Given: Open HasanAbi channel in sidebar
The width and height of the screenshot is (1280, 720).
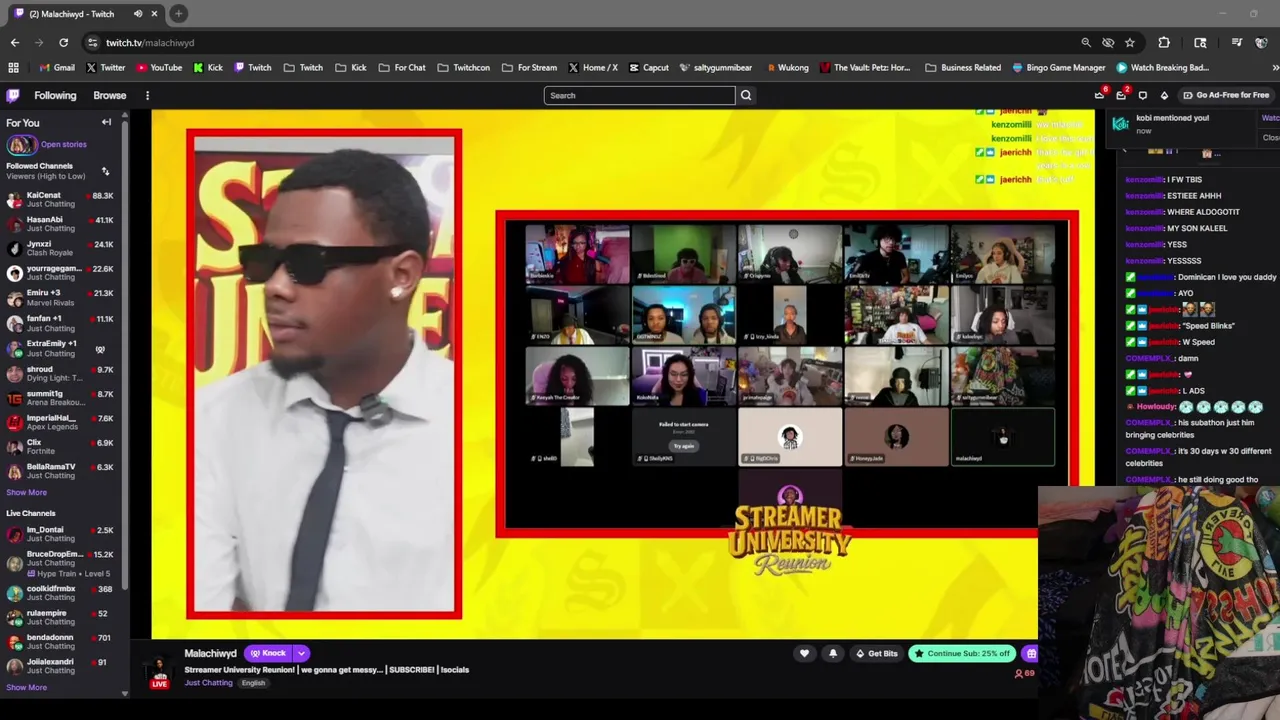Looking at the screenshot, I should 60,224.
